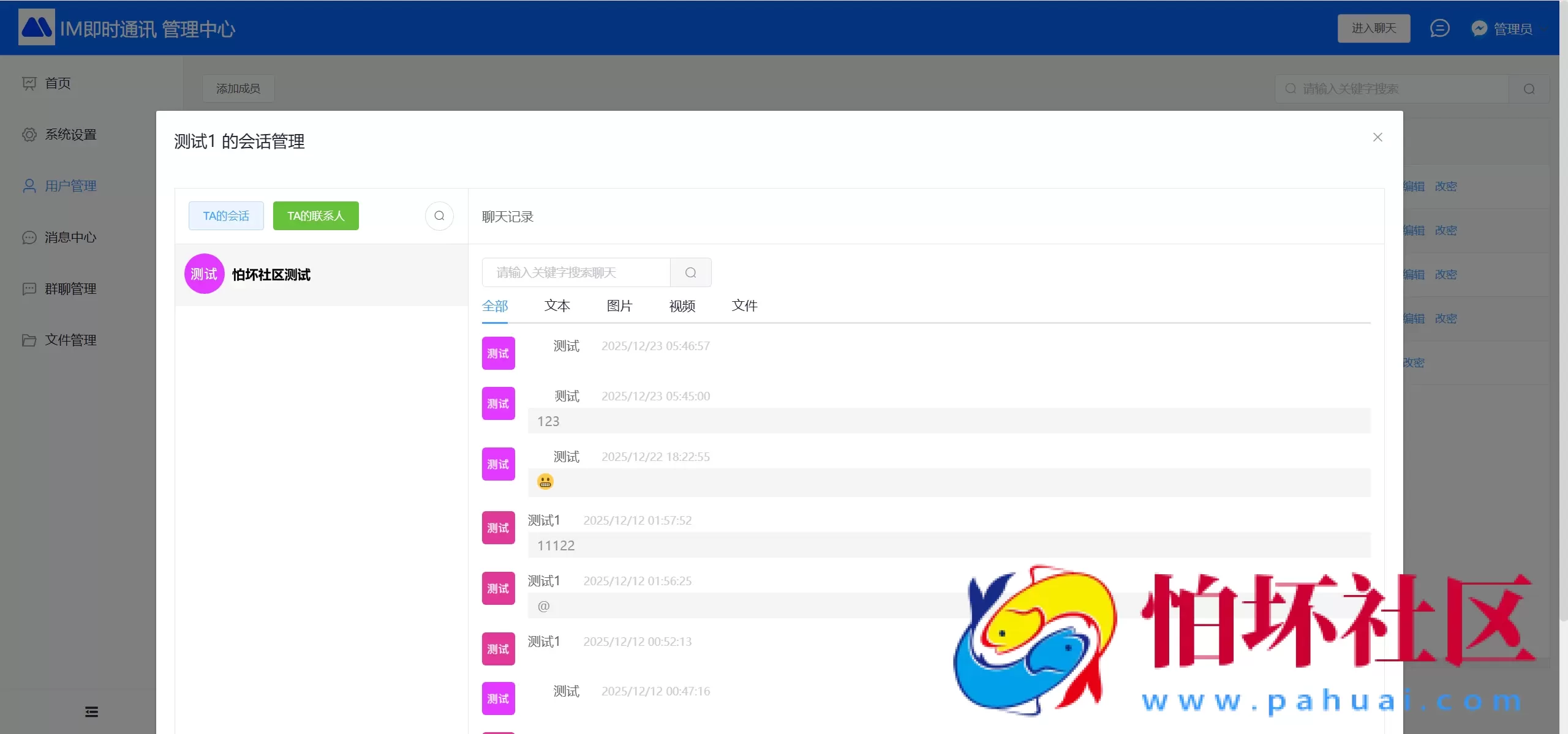Open 文件管理 folder menu item

[x=70, y=340]
